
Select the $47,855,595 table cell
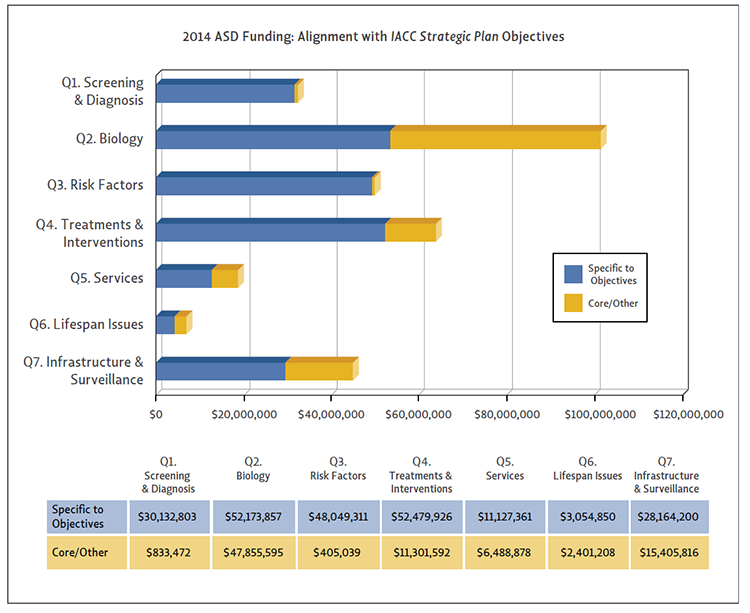click(x=252, y=553)
